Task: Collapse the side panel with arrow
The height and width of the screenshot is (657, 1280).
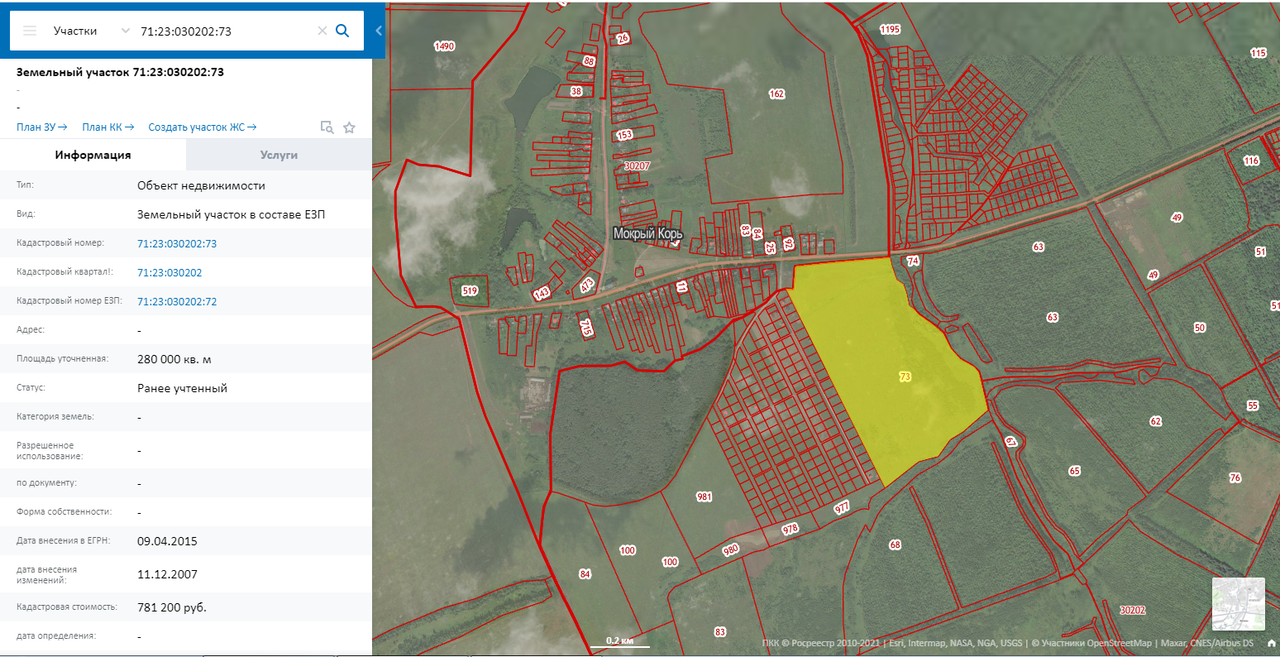Action: click(379, 31)
